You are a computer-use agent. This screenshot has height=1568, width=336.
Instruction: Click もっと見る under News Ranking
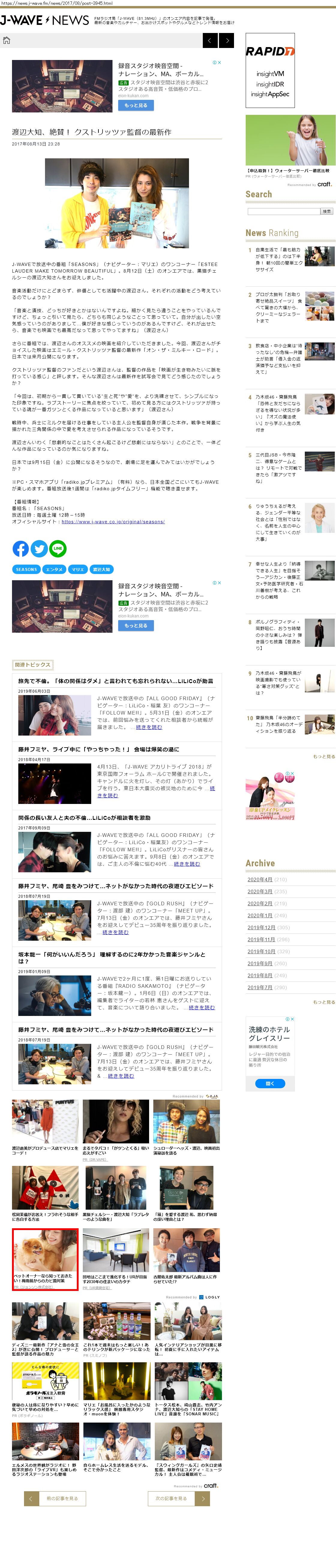coord(324,757)
